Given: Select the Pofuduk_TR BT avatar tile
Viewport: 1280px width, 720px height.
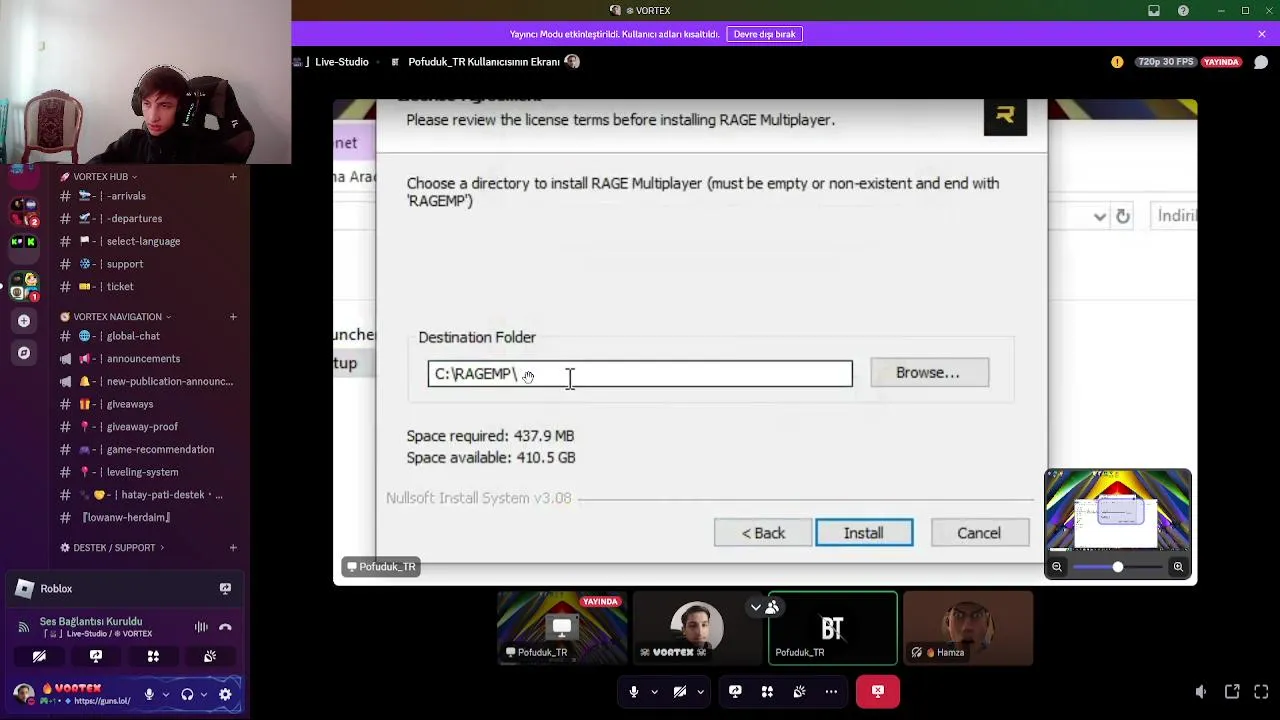Looking at the screenshot, I should coord(832,628).
